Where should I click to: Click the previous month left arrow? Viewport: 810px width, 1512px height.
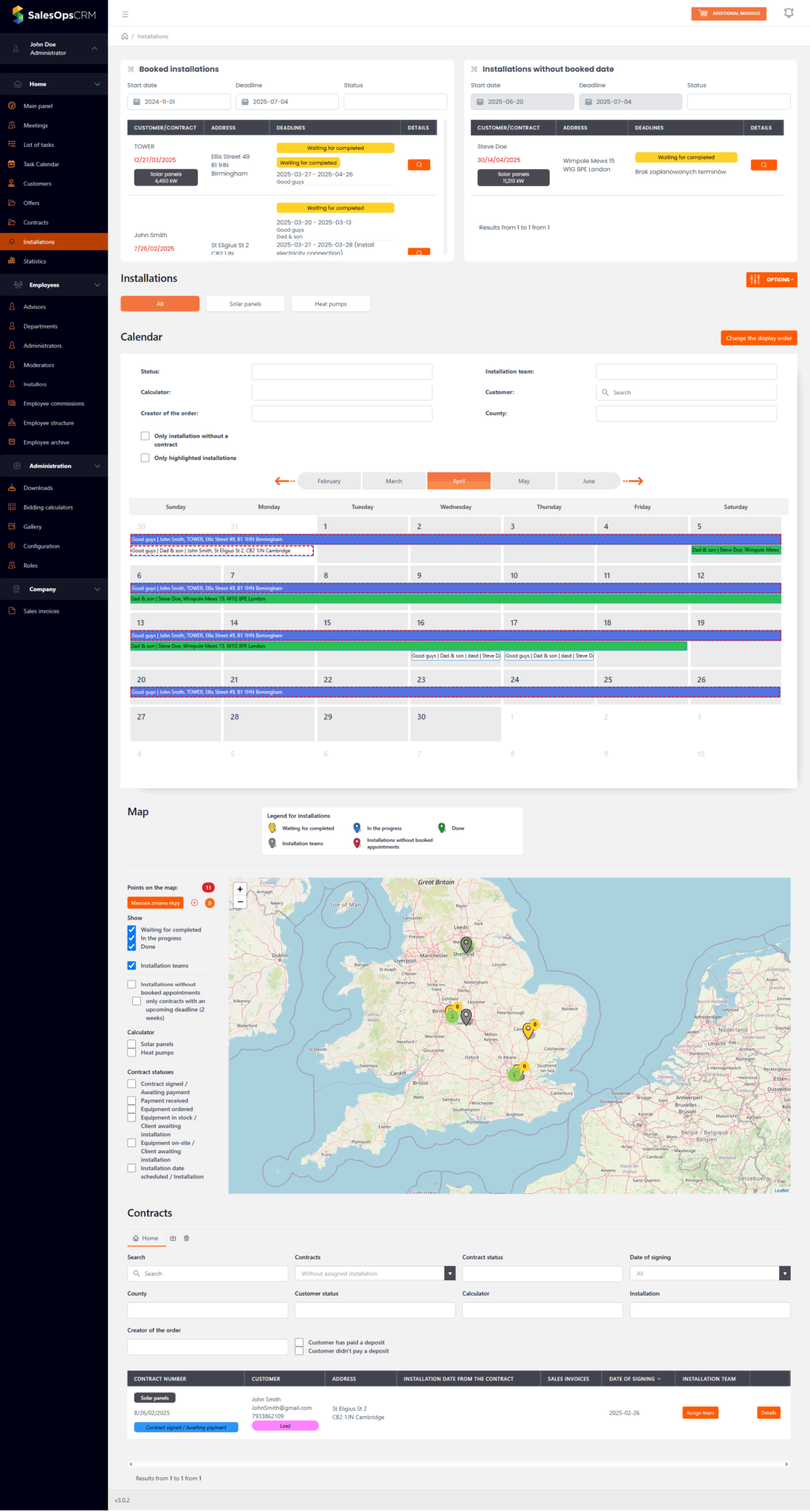284,481
